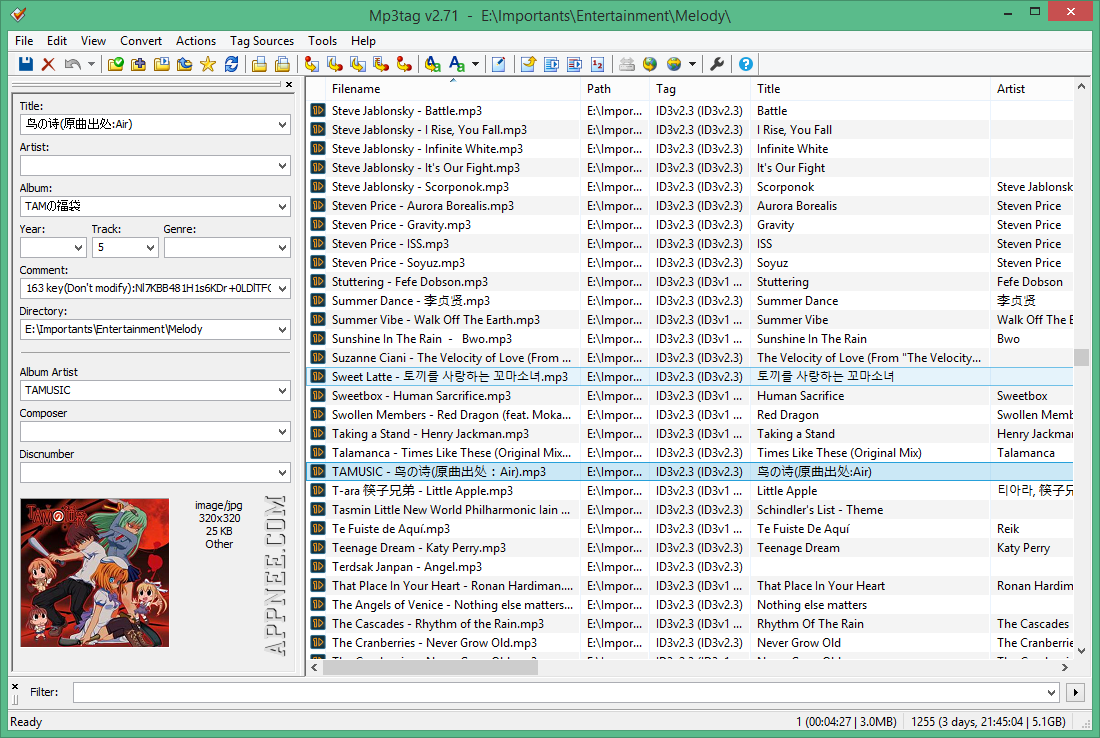The width and height of the screenshot is (1100, 738).
Task: Click the arrow button right of Filter box
Action: coord(1075,693)
